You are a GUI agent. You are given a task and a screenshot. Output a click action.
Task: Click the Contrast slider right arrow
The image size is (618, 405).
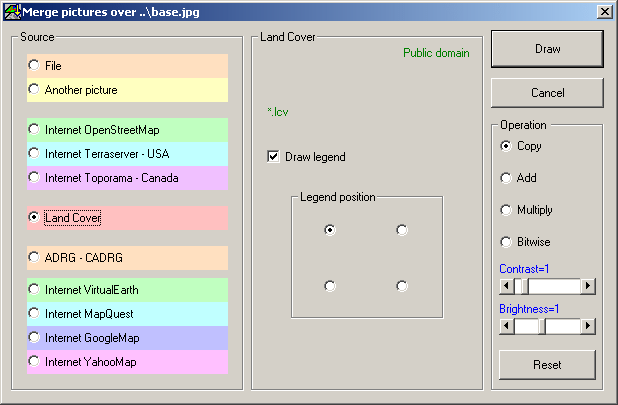pyautogui.click(x=588, y=286)
